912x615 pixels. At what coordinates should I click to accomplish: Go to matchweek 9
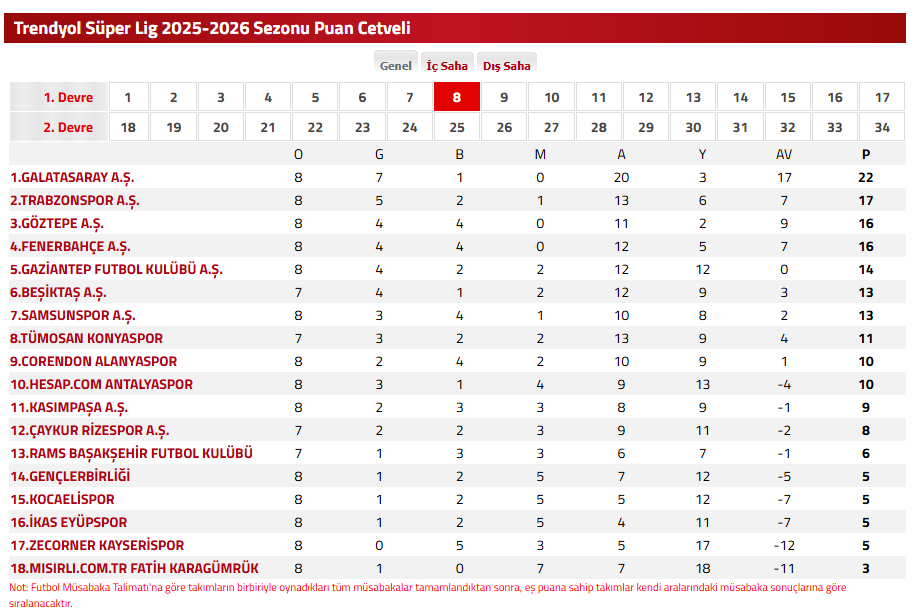pyautogui.click(x=504, y=97)
